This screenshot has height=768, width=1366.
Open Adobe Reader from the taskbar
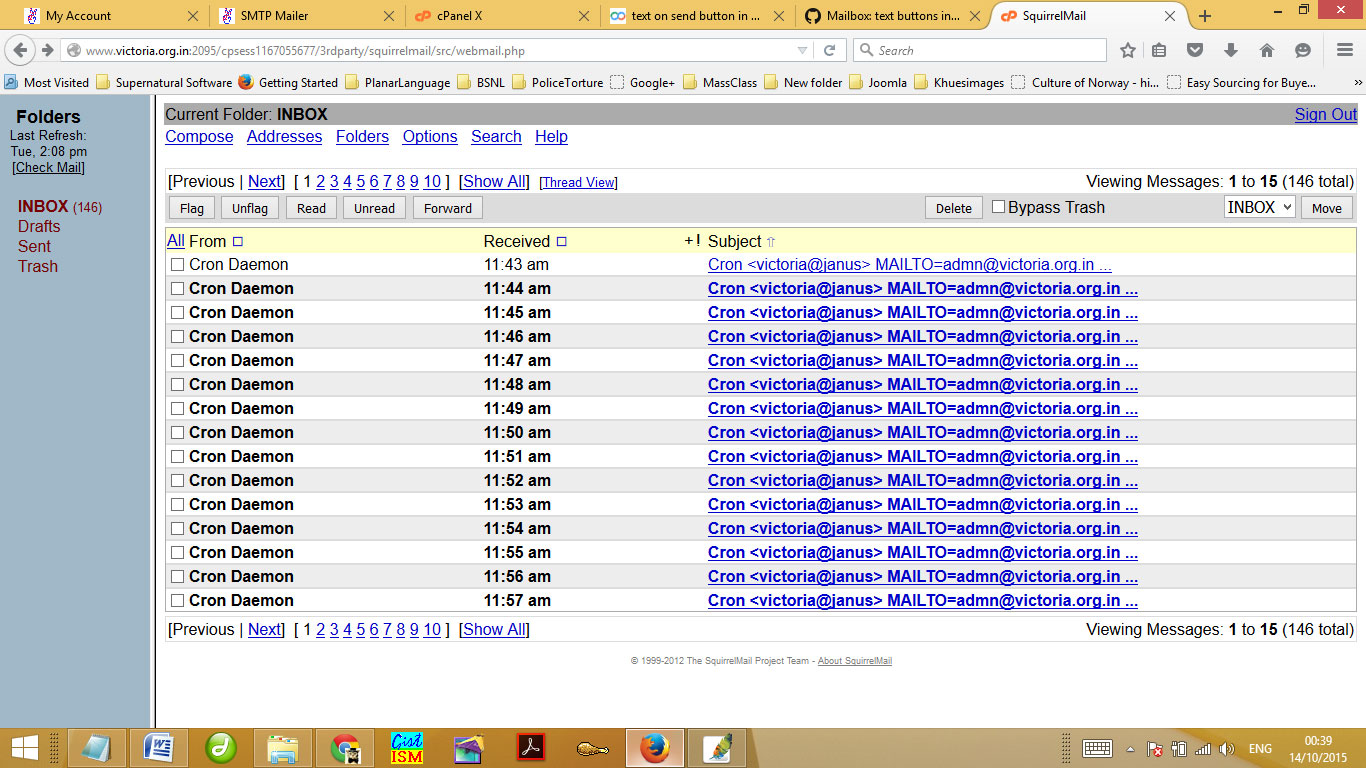click(530, 748)
